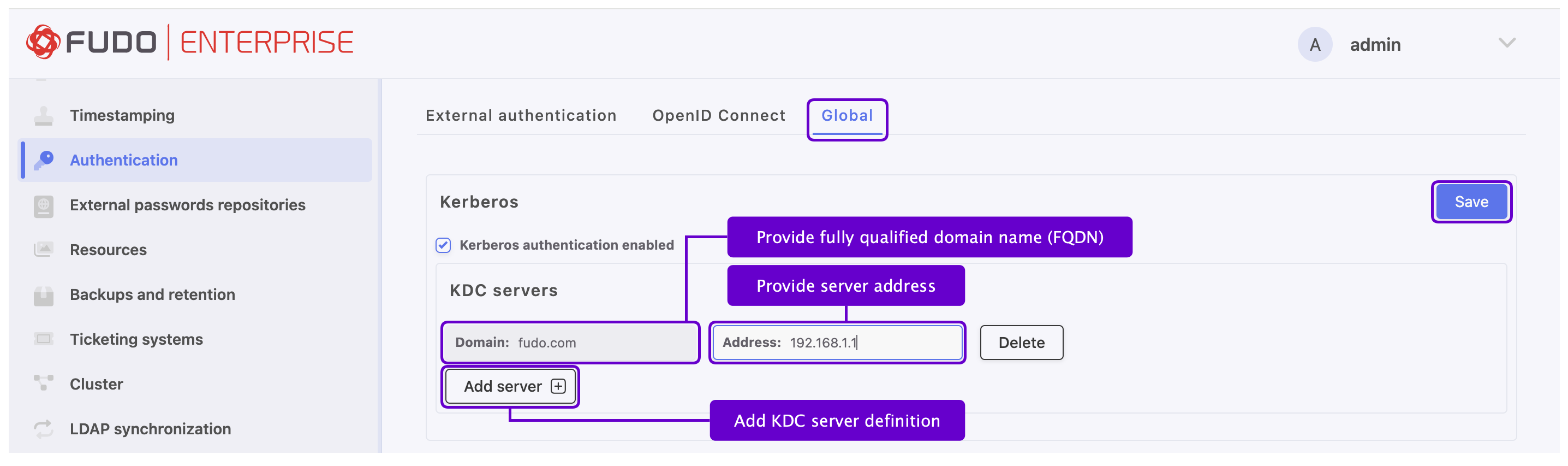Image resolution: width=1568 pixels, height=466 pixels.
Task: Open Backups and retention
Action: (195, 295)
